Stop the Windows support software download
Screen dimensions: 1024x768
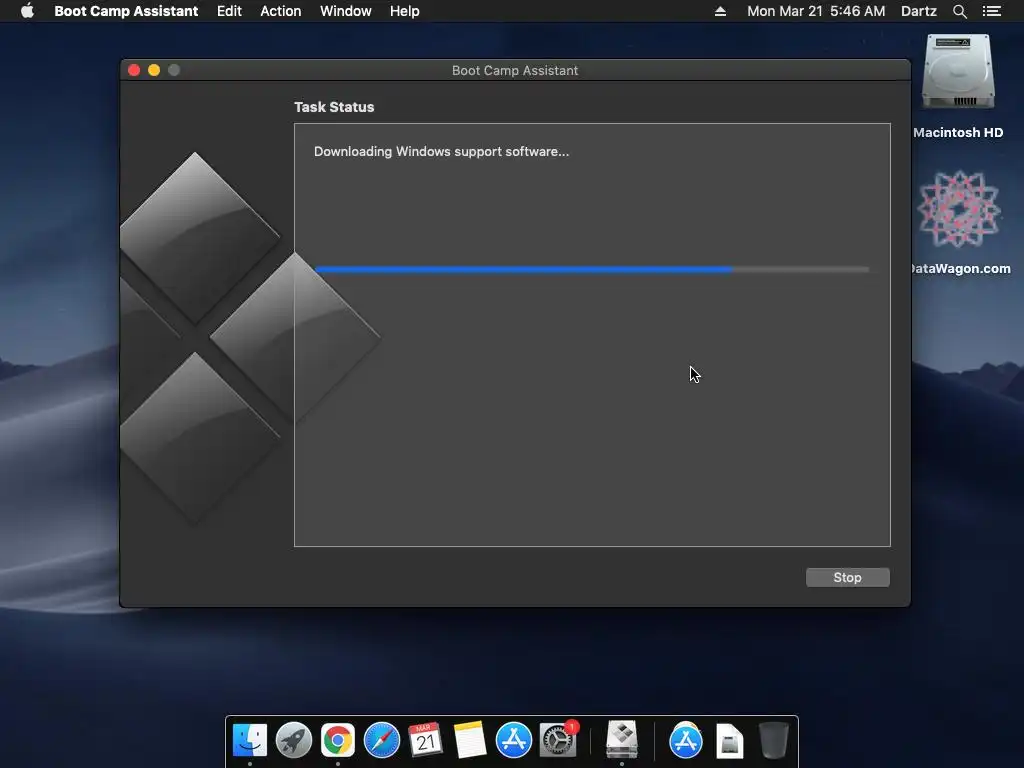[x=847, y=577]
